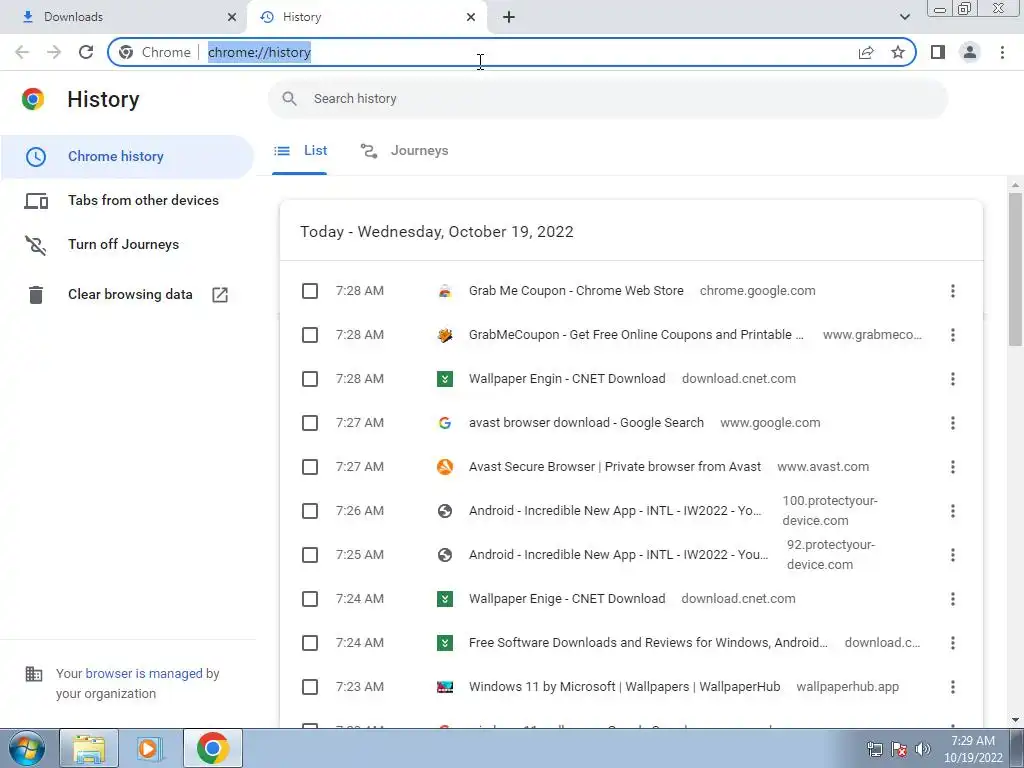Open more actions for Avast Secure Browser entry

point(953,467)
